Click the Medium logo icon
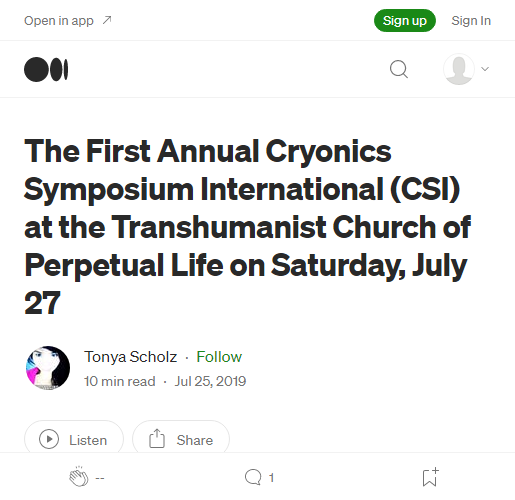The height and width of the screenshot is (500, 515). (46, 69)
